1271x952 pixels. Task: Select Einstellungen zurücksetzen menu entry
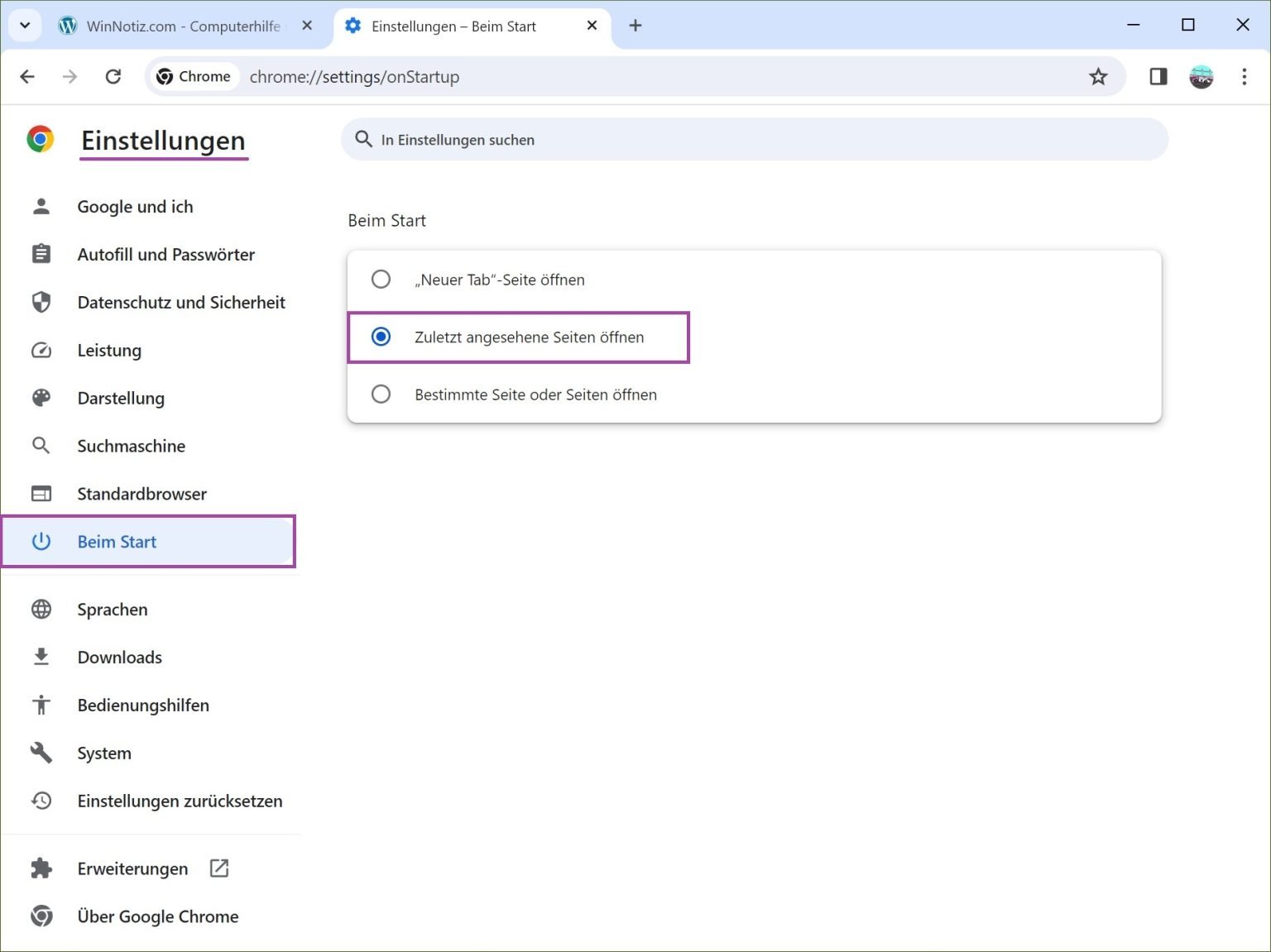tap(180, 801)
